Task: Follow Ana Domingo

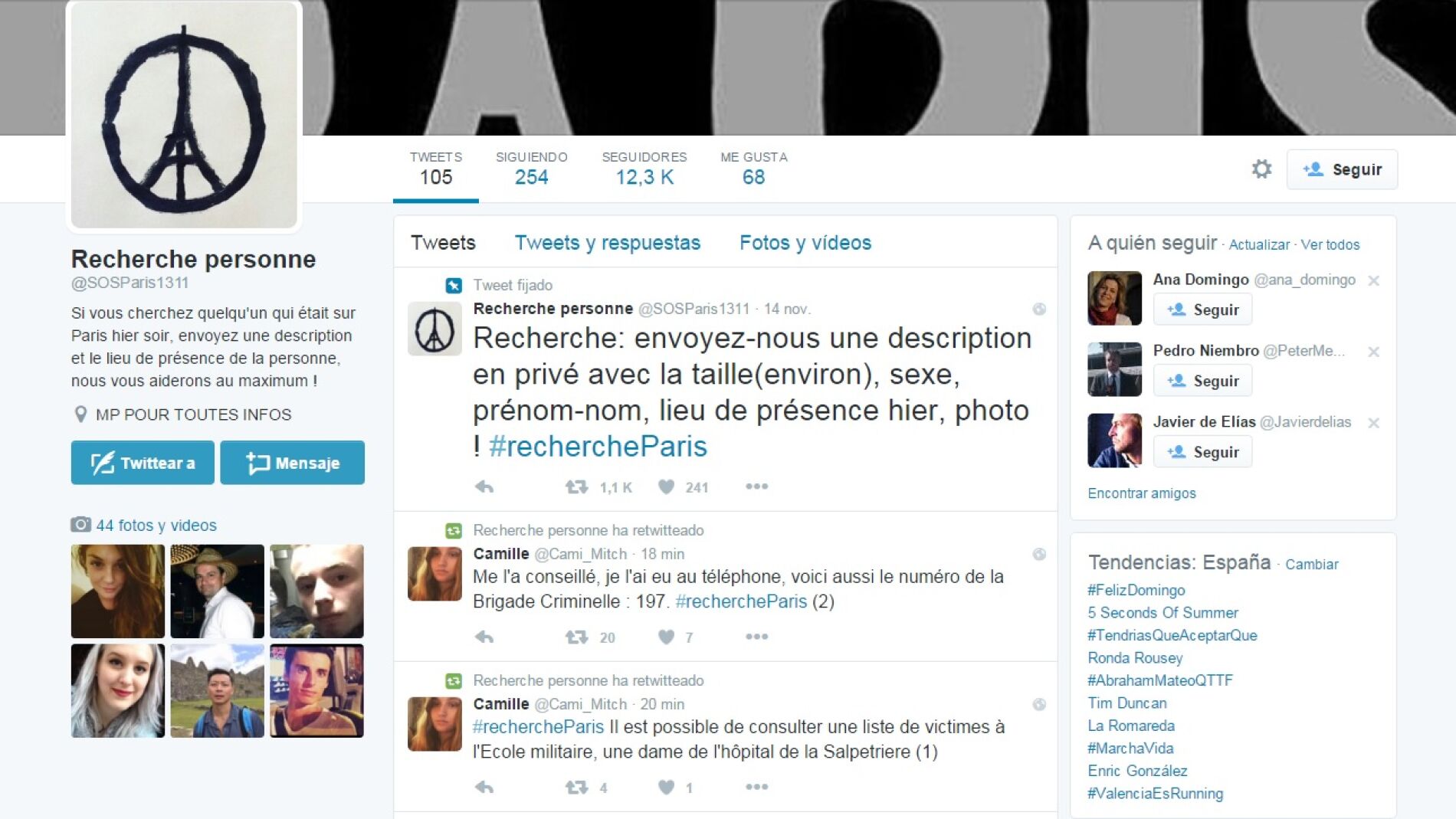Action: (1202, 310)
